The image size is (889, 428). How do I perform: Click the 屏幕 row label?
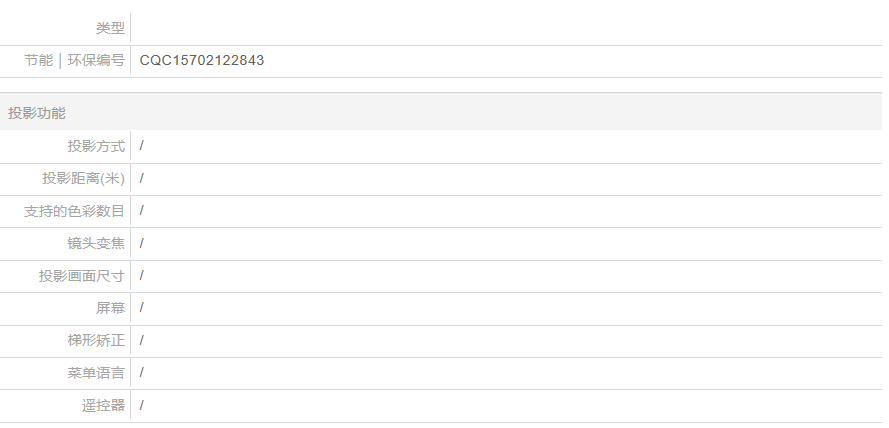click(x=110, y=308)
